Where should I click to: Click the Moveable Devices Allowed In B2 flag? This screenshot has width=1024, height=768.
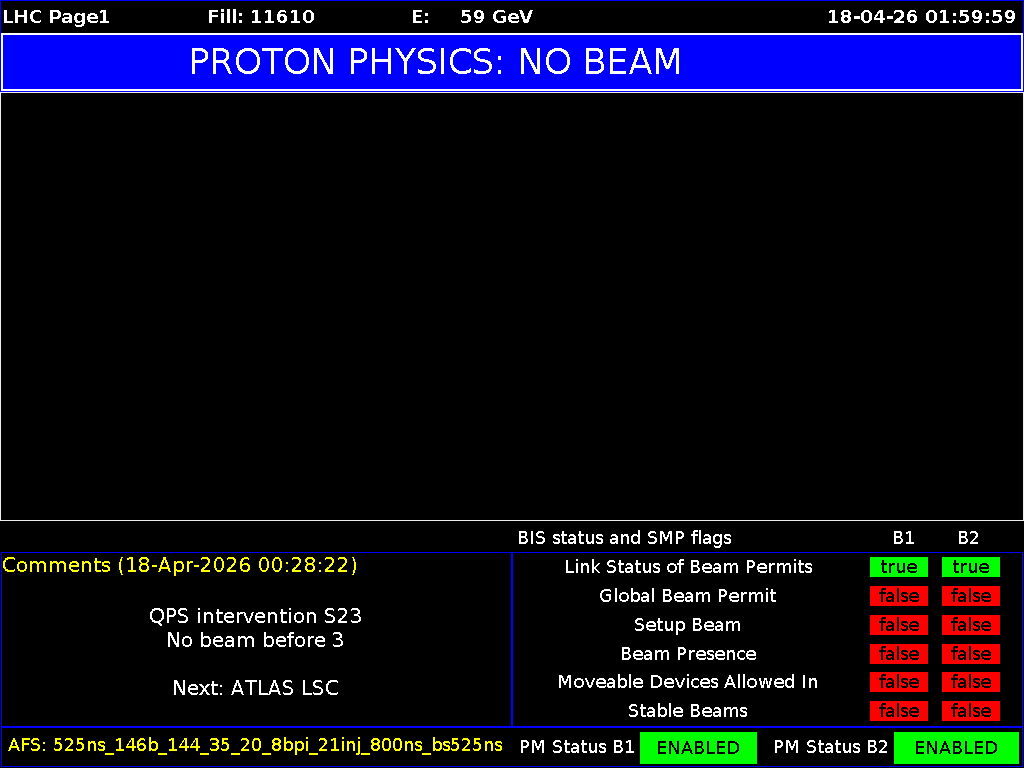tap(970, 682)
